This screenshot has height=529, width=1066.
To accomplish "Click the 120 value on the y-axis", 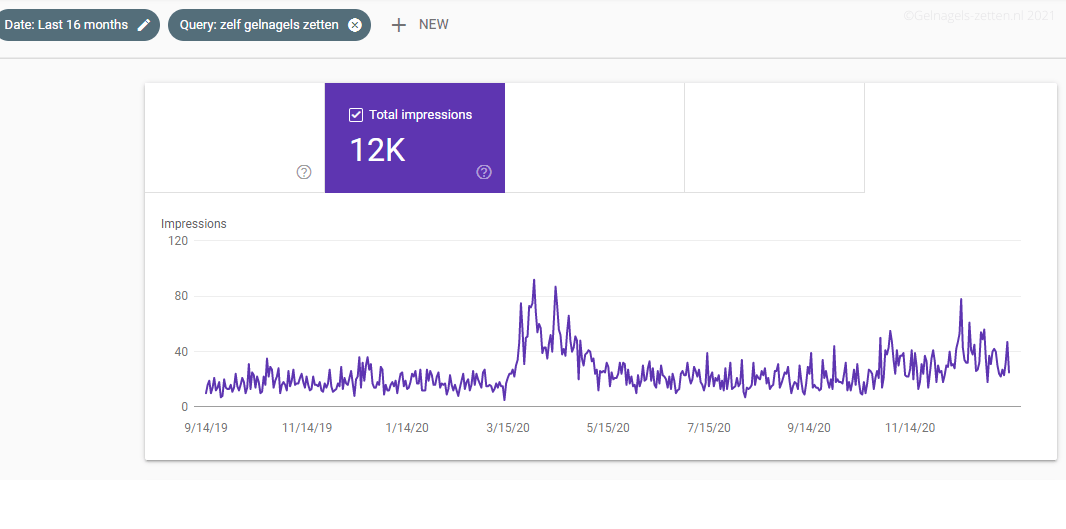I will 178,241.
